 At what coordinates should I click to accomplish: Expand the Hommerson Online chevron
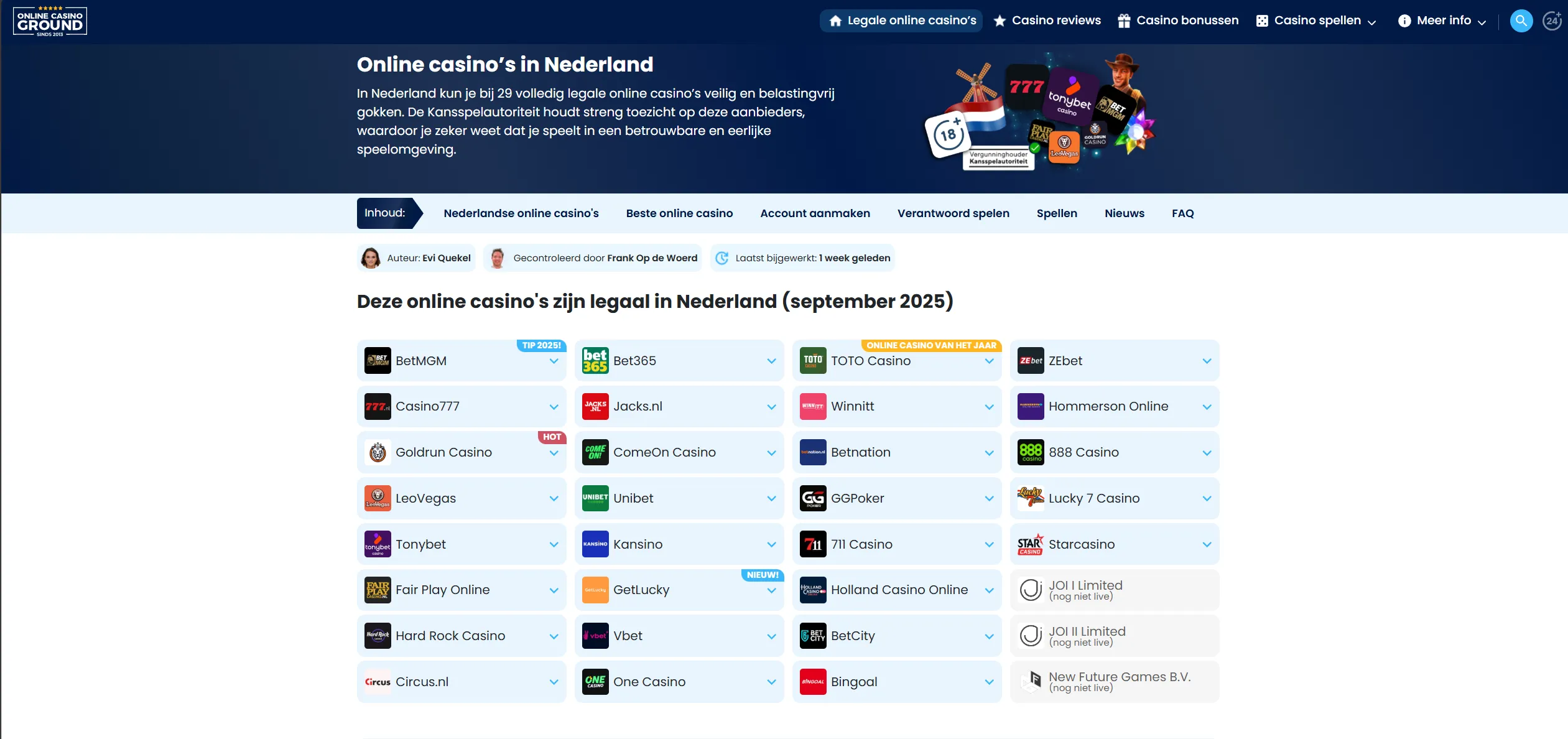[1207, 407]
